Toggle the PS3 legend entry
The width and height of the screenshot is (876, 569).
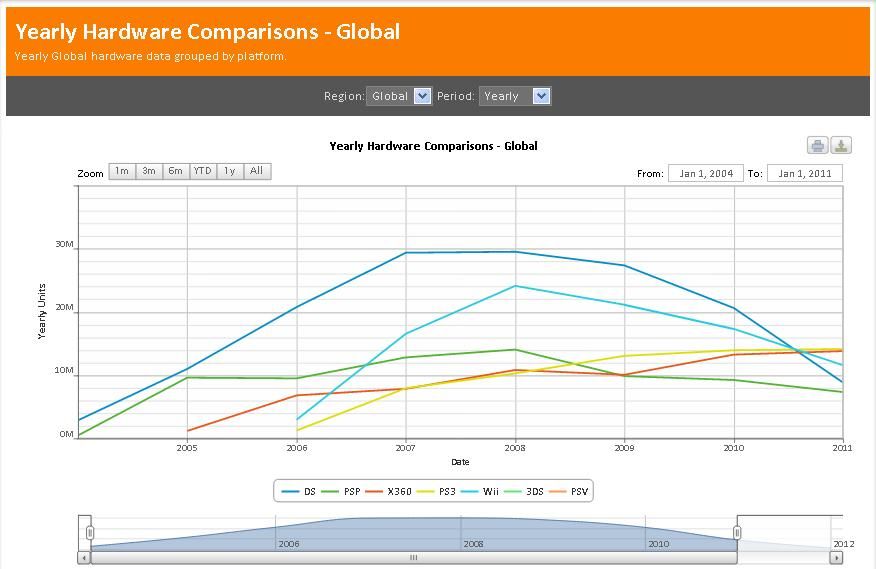438,491
